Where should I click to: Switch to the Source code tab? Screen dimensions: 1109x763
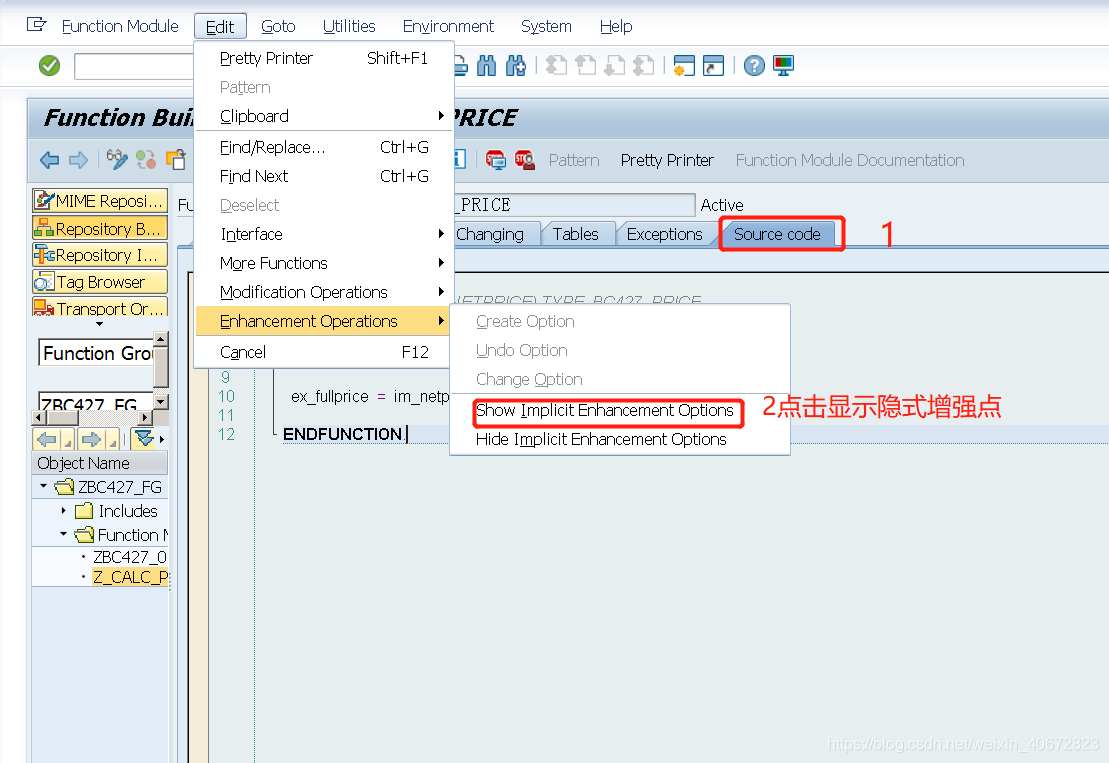777,234
